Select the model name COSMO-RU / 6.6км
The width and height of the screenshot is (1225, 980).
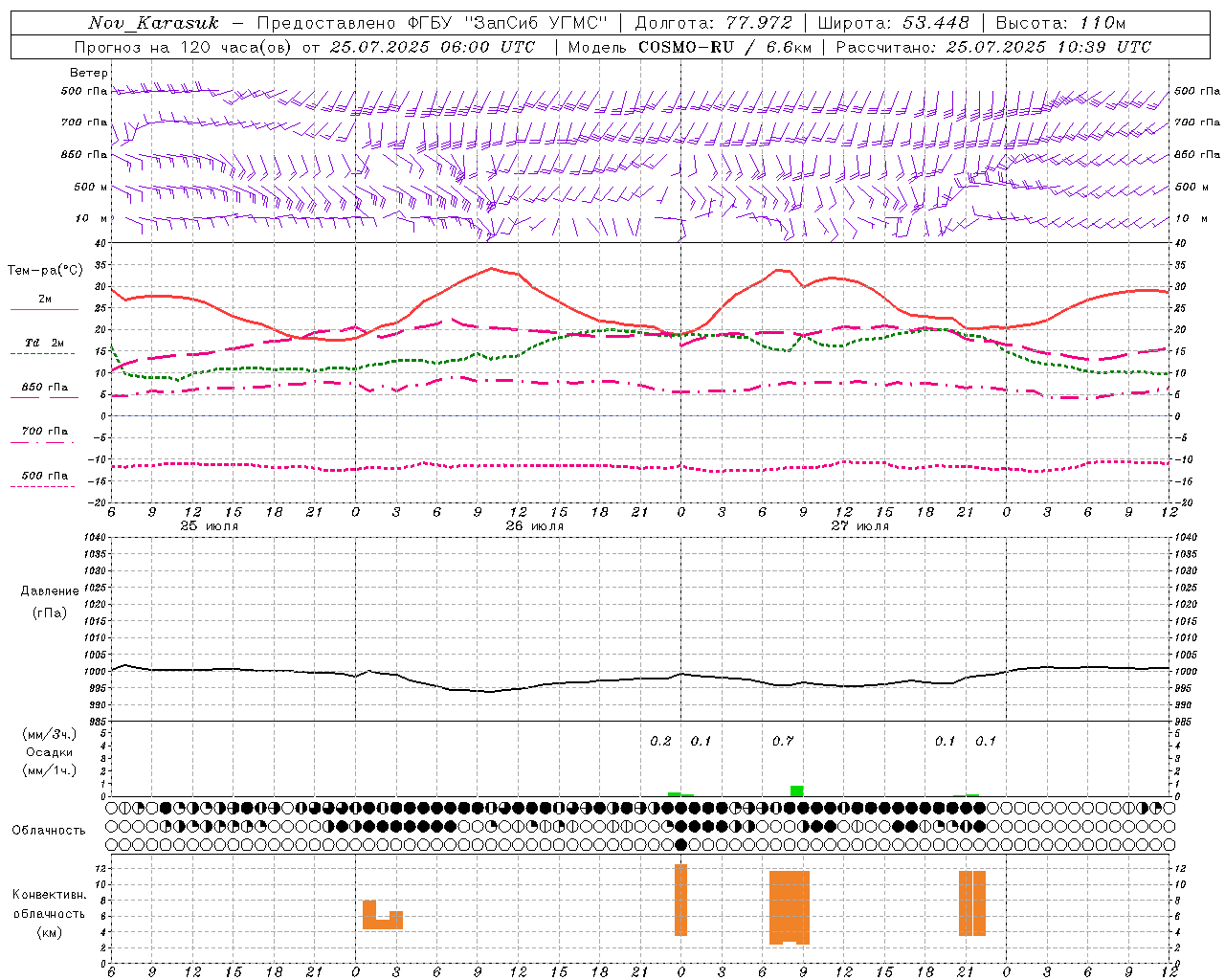click(x=724, y=47)
